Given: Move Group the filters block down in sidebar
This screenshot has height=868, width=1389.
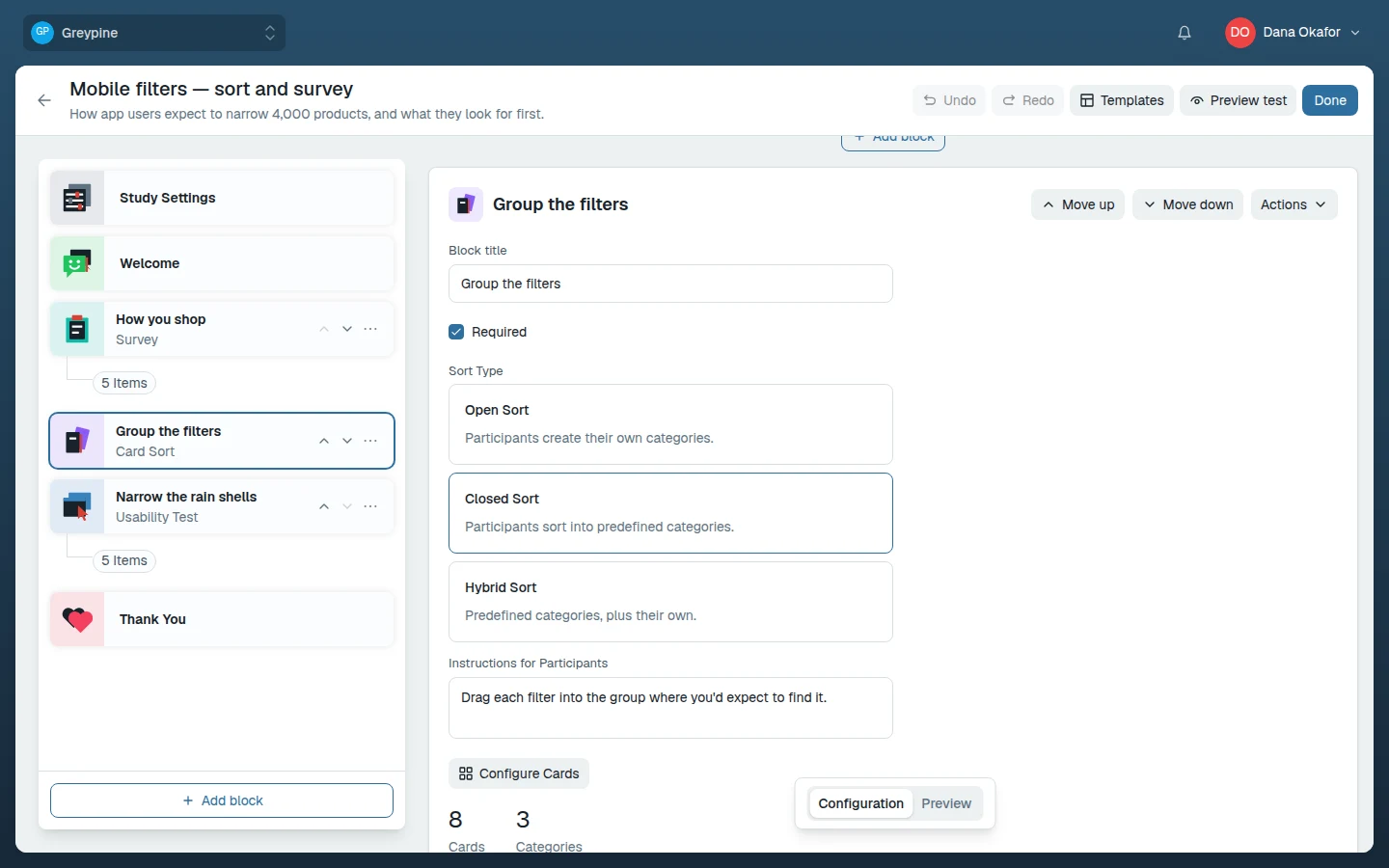Looking at the screenshot, I should pos(347,441).
